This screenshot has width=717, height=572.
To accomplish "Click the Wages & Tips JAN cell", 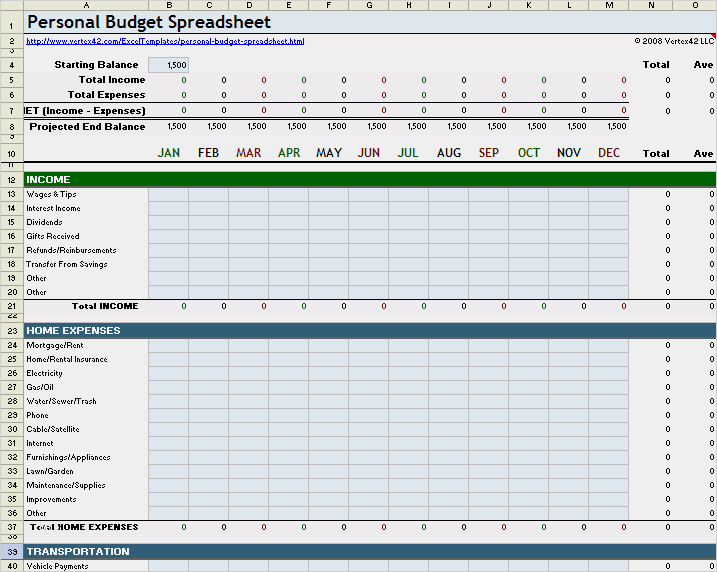I will tap(168, 194).
